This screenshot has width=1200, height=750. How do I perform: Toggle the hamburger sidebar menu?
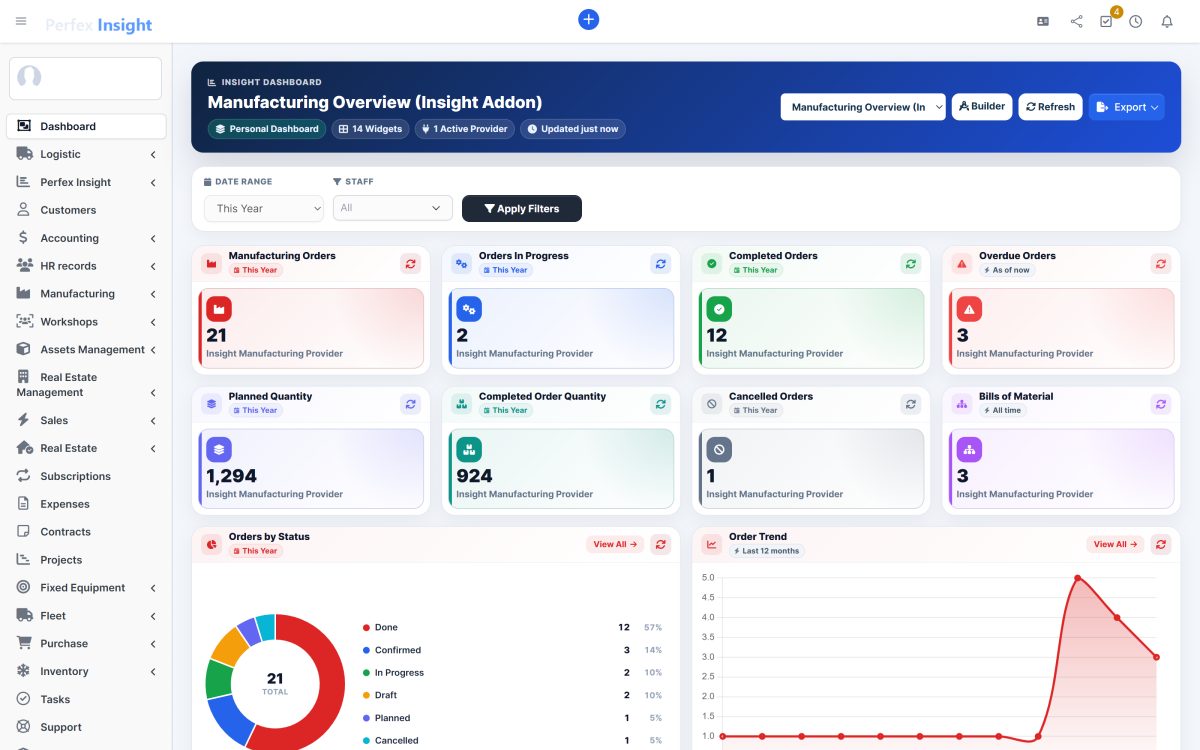point(21,21)
